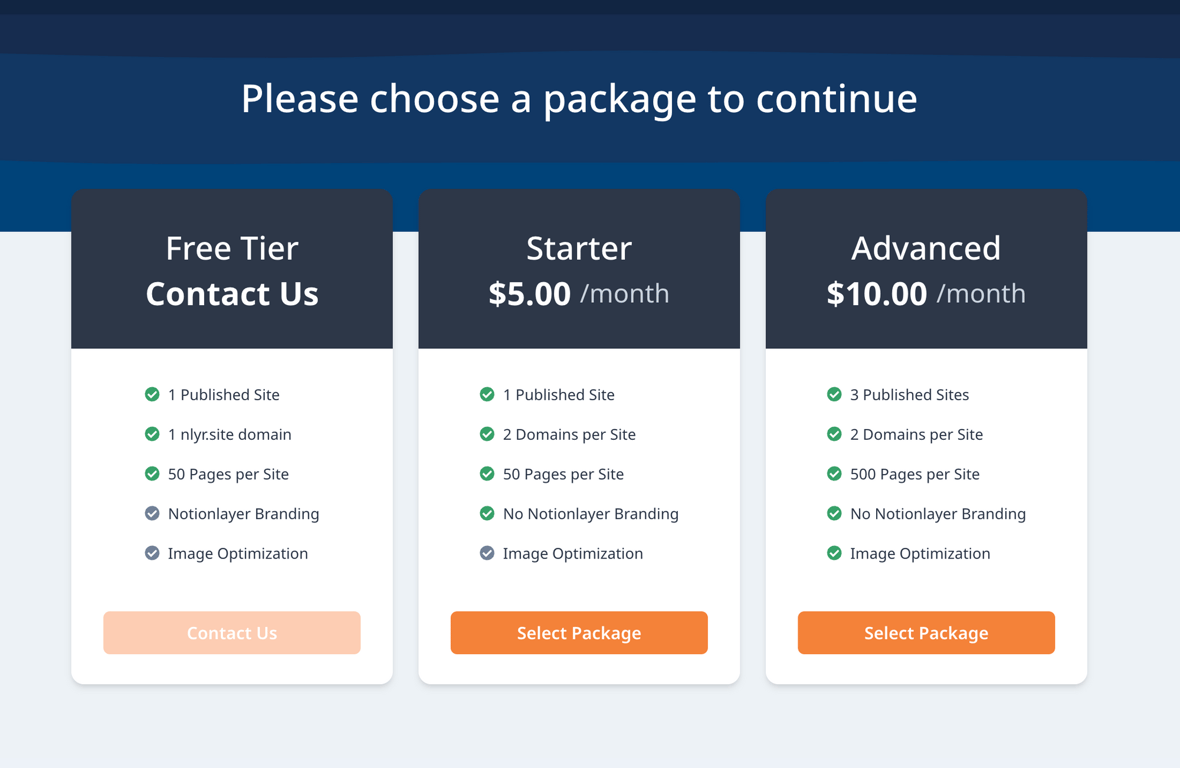Click gray check beside 'Notionlayer Branding' in Free Tier
Screen dimensions: 1180x768
coord(152,514)
